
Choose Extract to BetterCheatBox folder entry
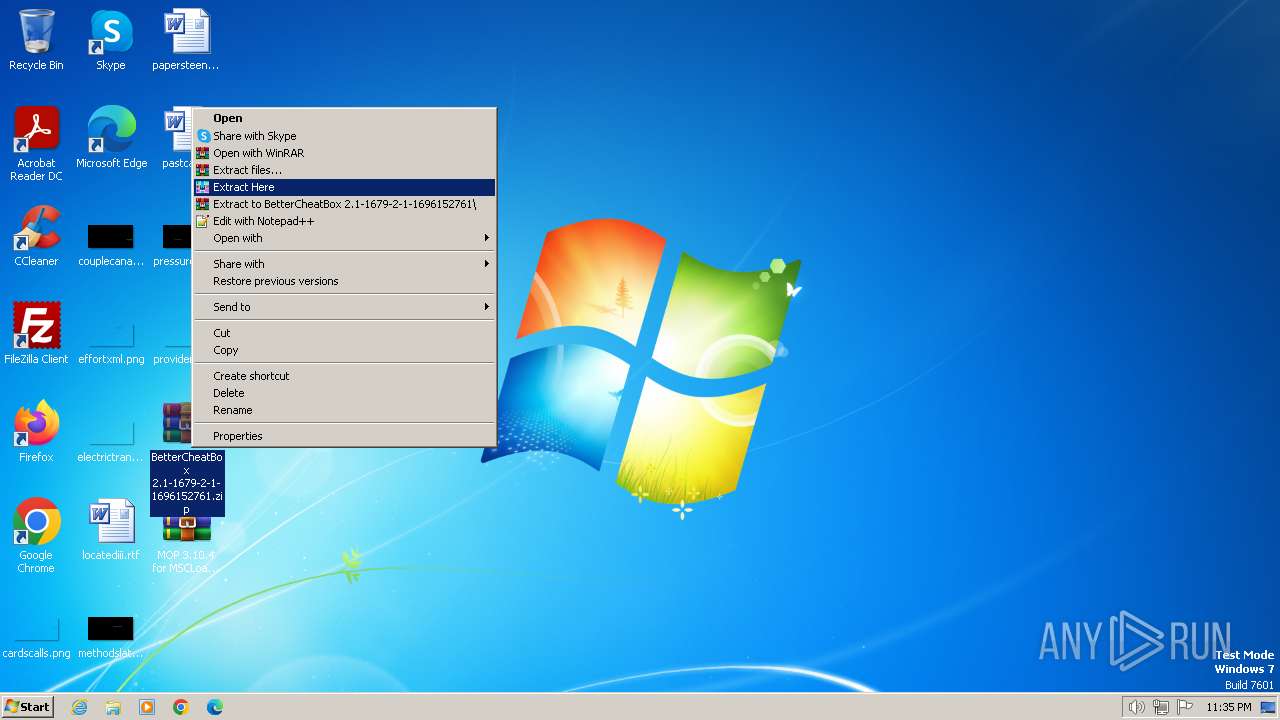(344, 204)
